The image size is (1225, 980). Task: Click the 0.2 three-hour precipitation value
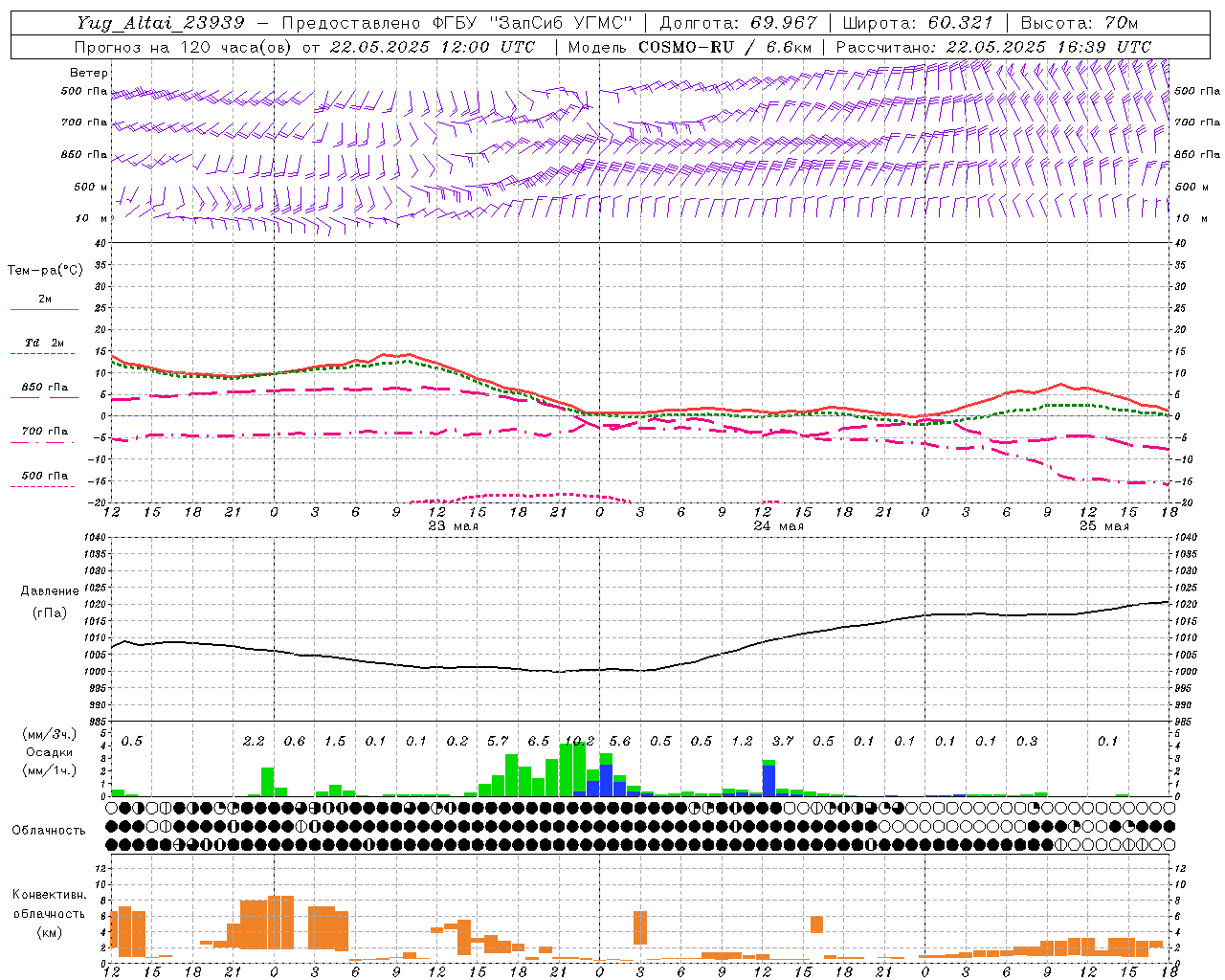tap(457, 742)
